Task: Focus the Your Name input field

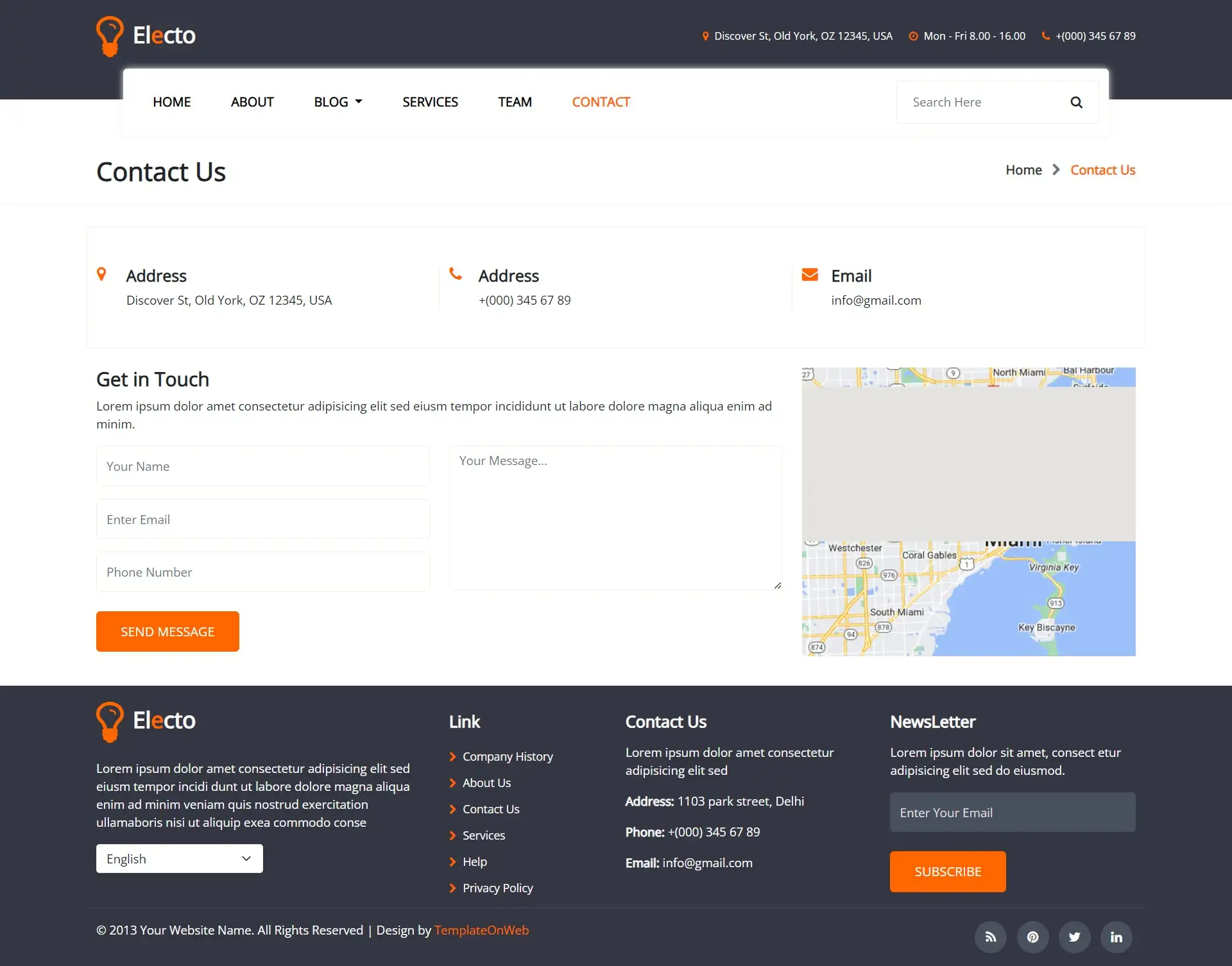Action: [x=263, y=466]
